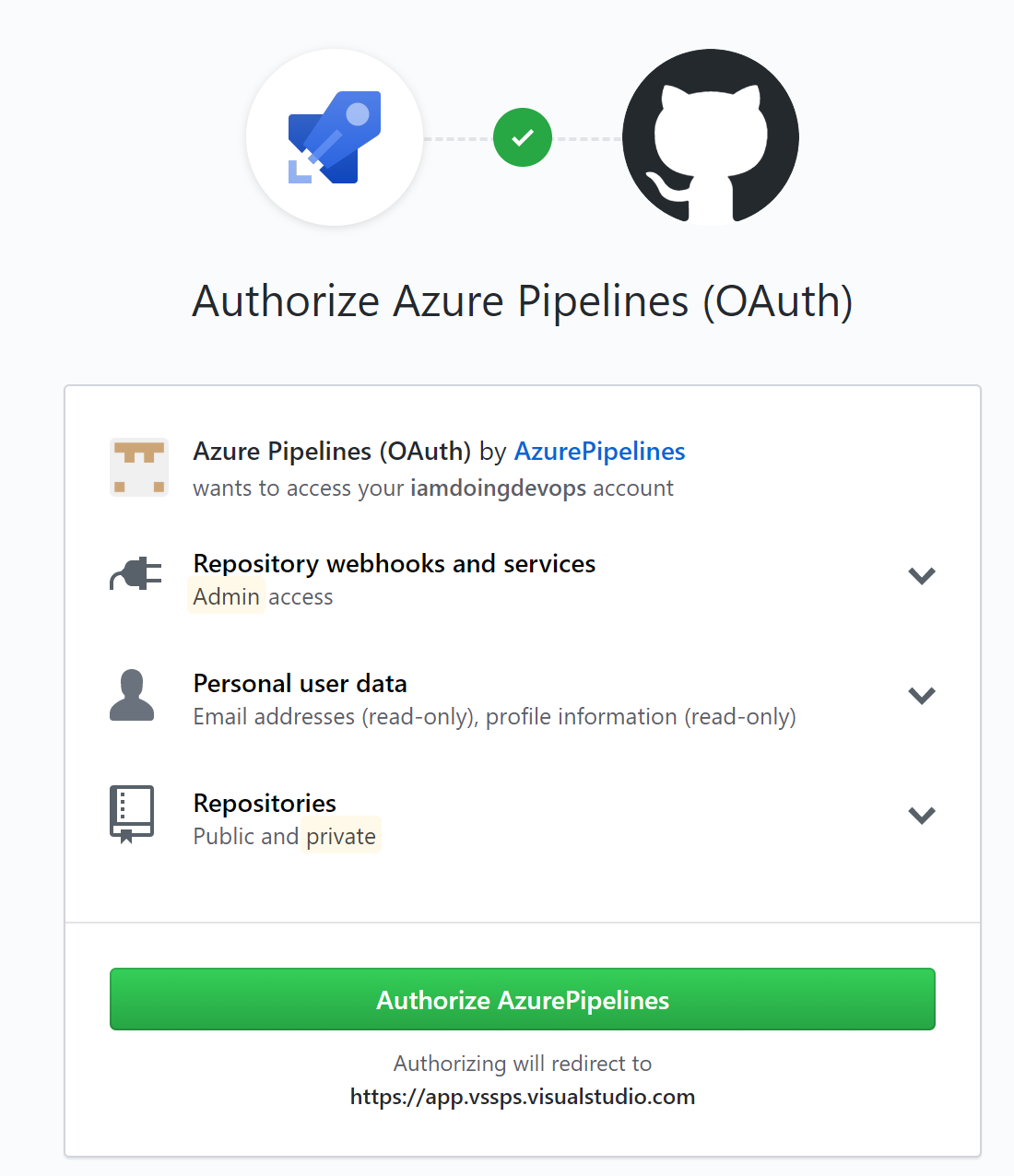Expand the Repositories permission details

921,815
